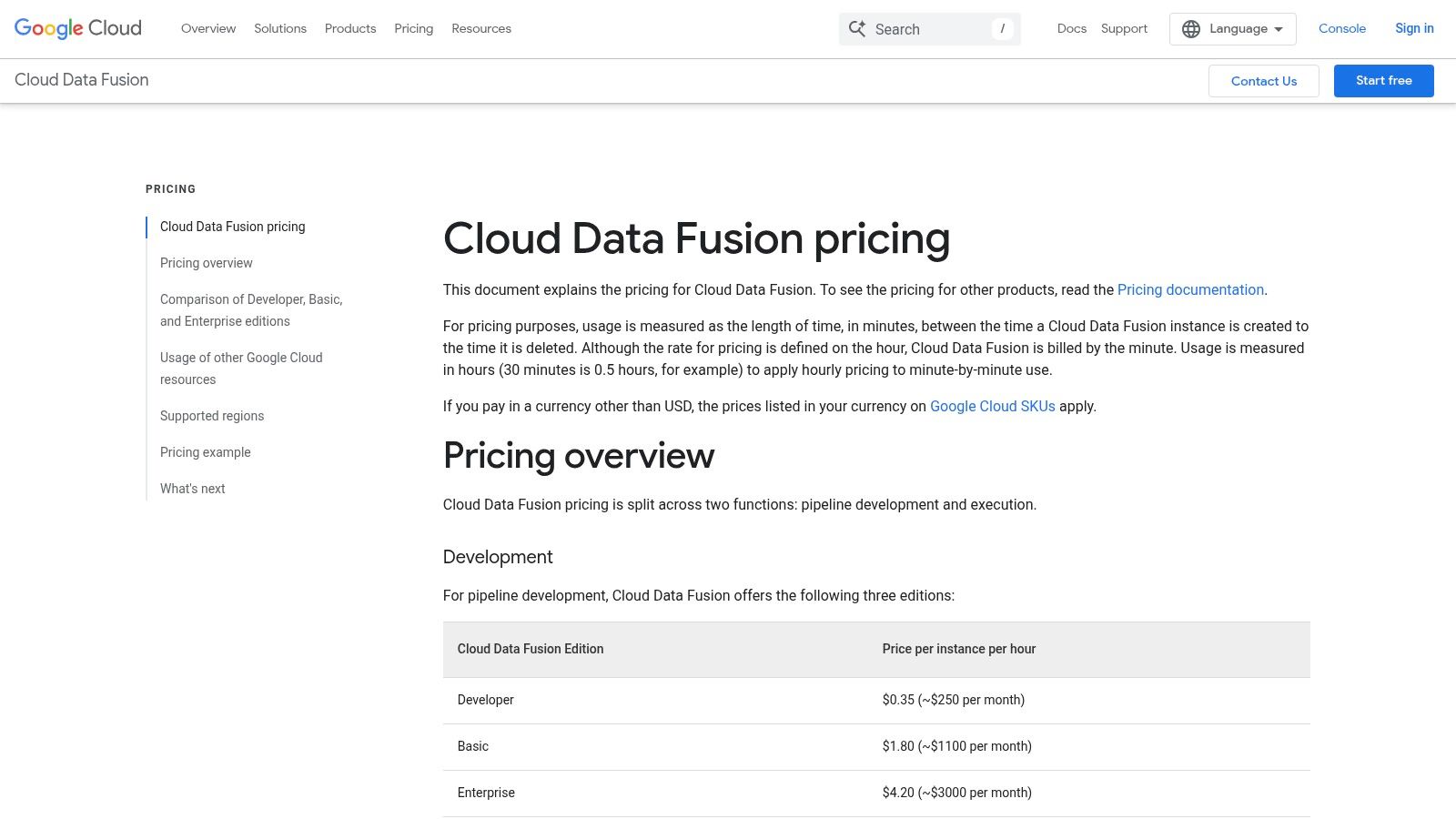Screen dimensions: 1456x819
Task: Click the Google Cloud SKUs link
Action: [x=992, y=406]
